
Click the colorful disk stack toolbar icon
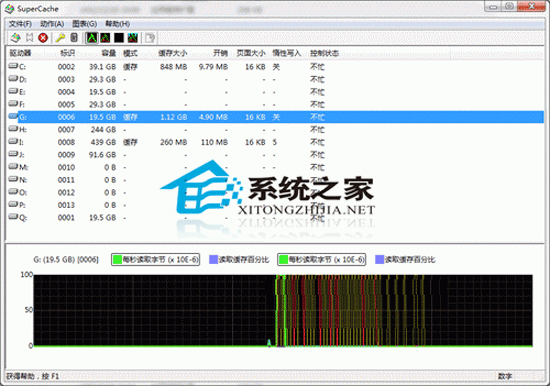(15, 38)
